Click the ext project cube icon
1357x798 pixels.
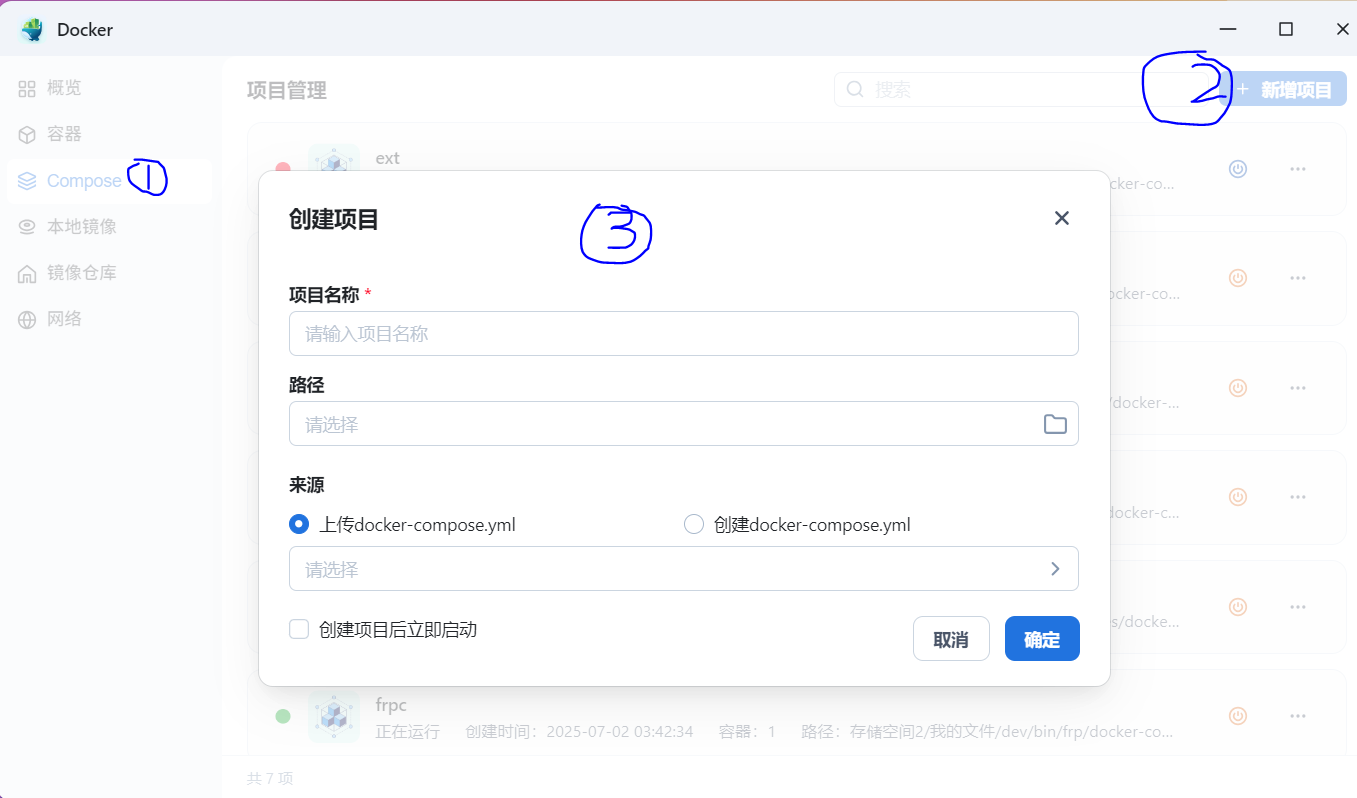pos(334,160)
